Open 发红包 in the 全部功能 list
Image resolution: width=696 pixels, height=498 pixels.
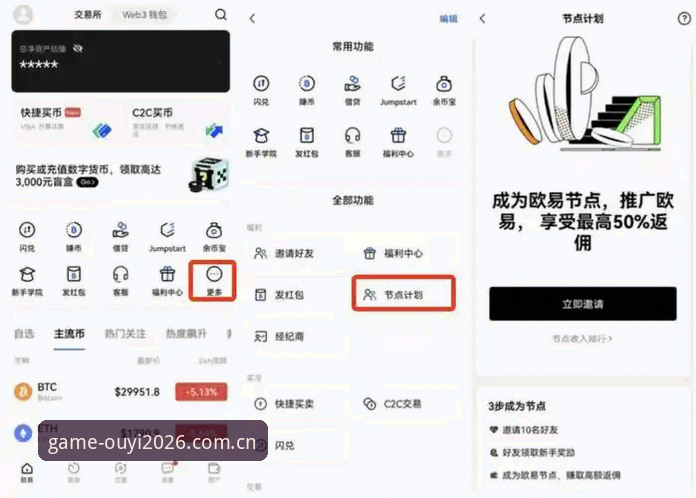tap(279, 295)
